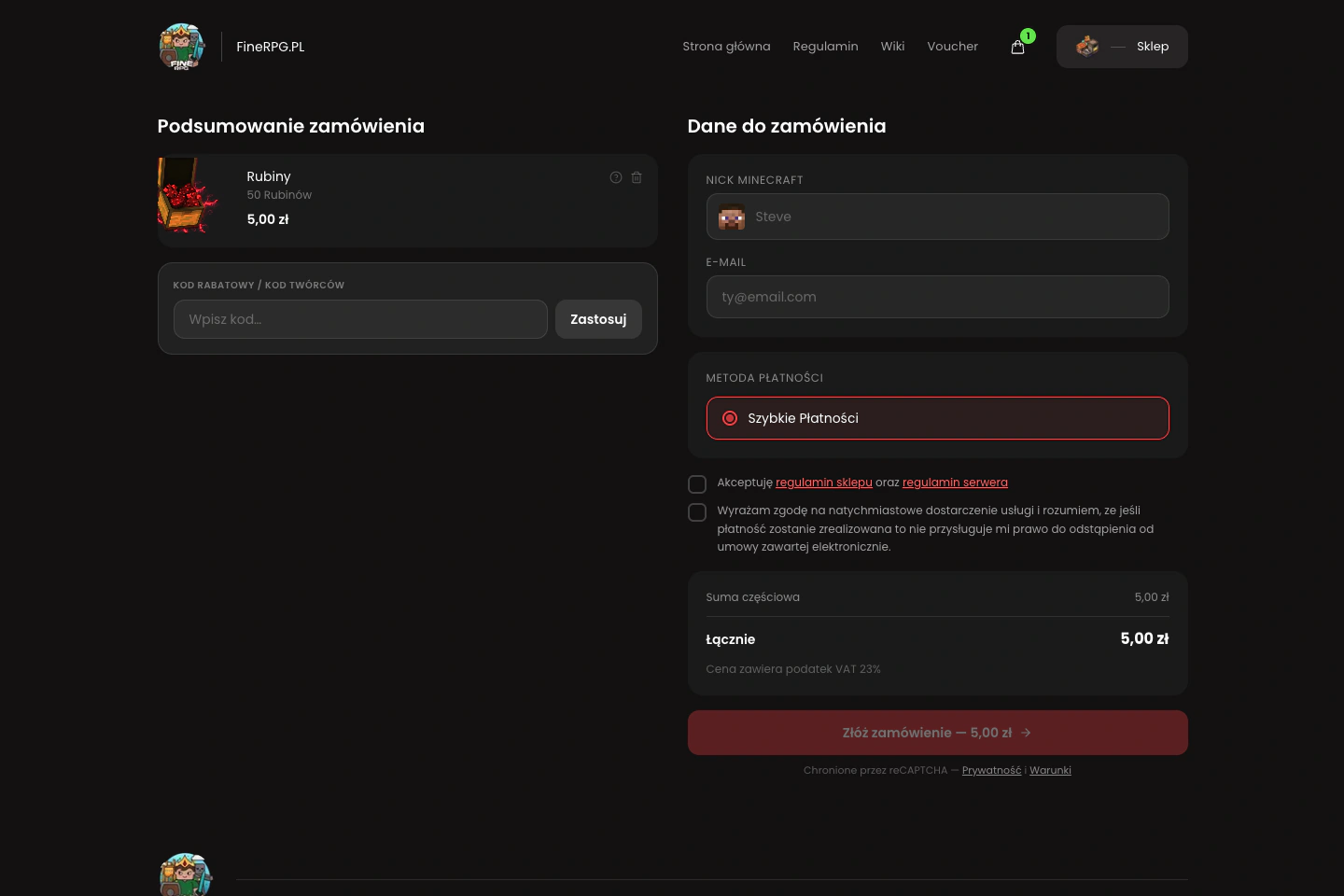Click the E-mail input field
The height and width of the screenshot is (896, 1344).
pos(937,297)
